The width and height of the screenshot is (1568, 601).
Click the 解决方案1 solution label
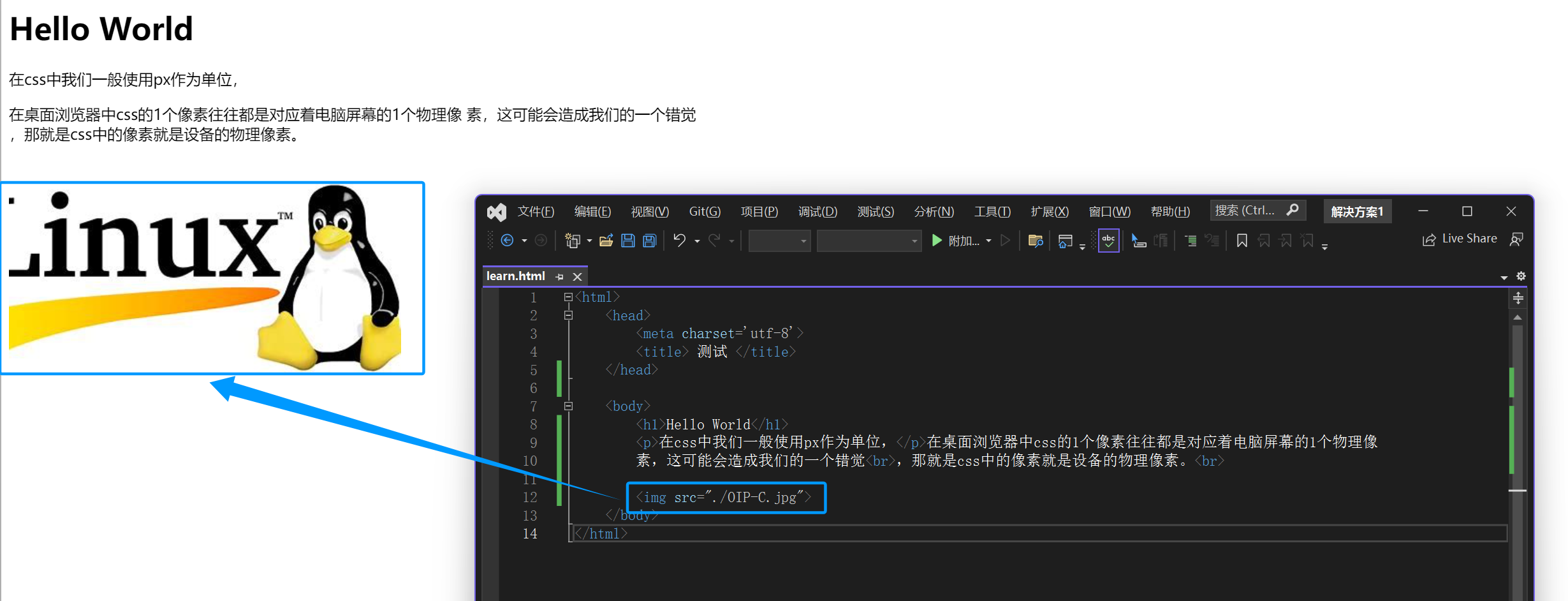coord(1357,212)
